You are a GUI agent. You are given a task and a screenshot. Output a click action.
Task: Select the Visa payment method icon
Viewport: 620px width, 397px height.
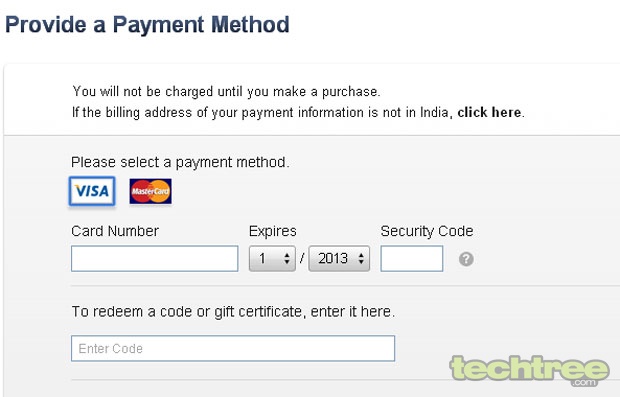click(x=92, y=191)
